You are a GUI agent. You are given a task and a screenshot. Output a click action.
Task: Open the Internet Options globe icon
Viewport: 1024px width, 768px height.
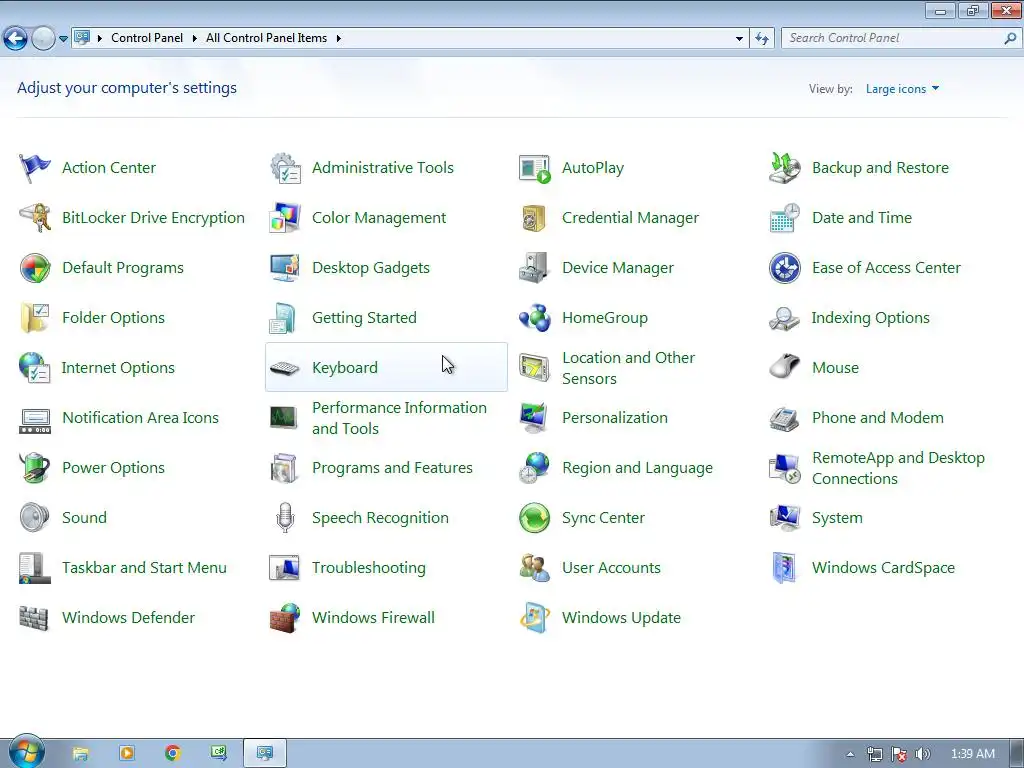click(x=35, y=368)
